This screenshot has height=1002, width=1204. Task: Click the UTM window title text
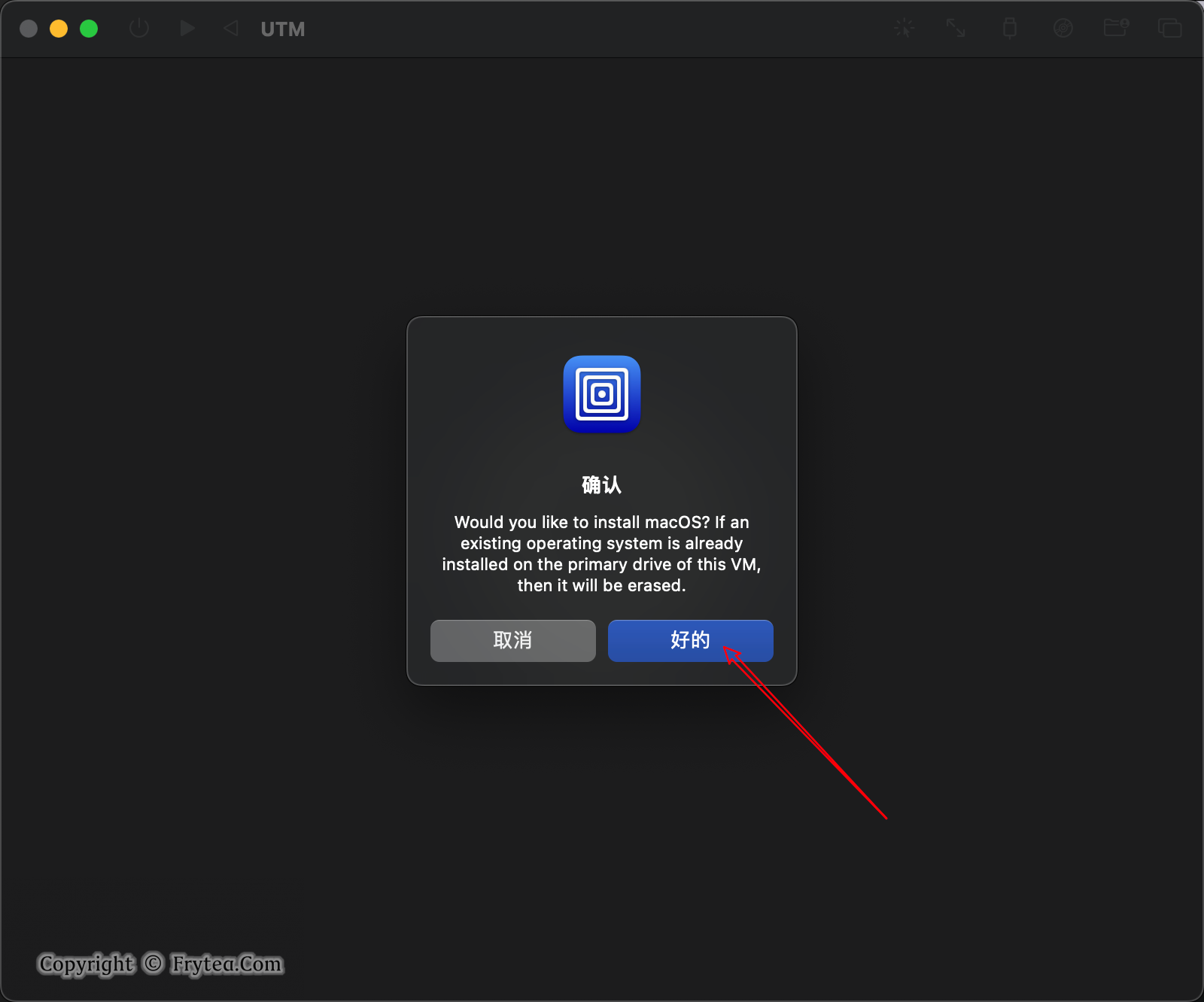[283, 29]
